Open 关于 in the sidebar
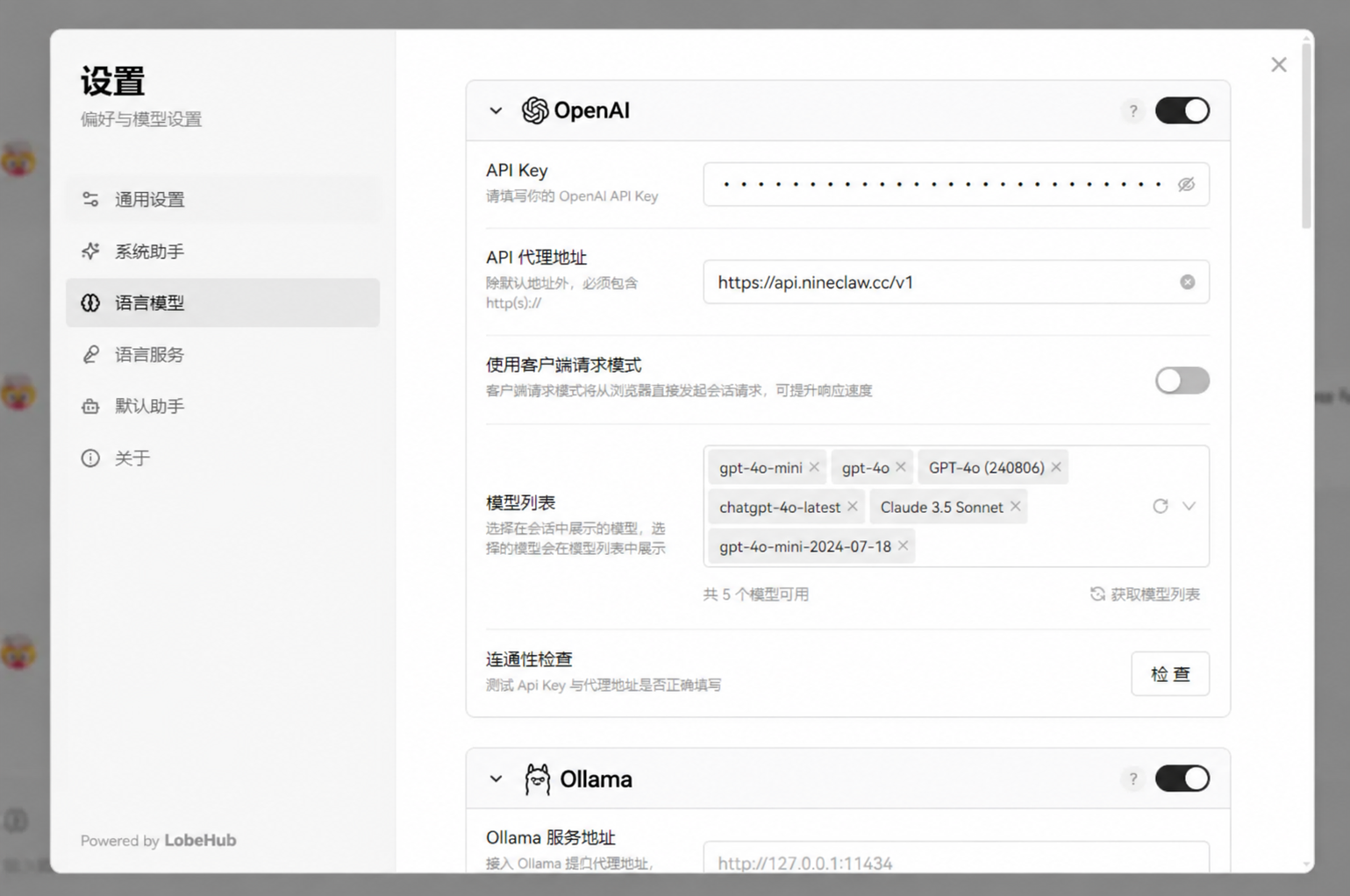Screen dimensions: 1350x896 pos(223,458)
